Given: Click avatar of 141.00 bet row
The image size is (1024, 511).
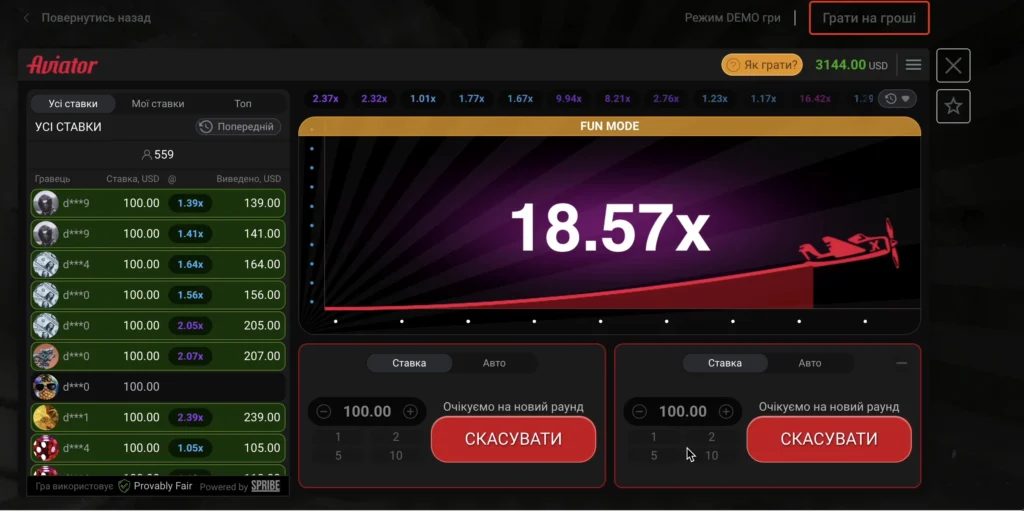Looking at the screenshot, I should [x=46, y=234].
